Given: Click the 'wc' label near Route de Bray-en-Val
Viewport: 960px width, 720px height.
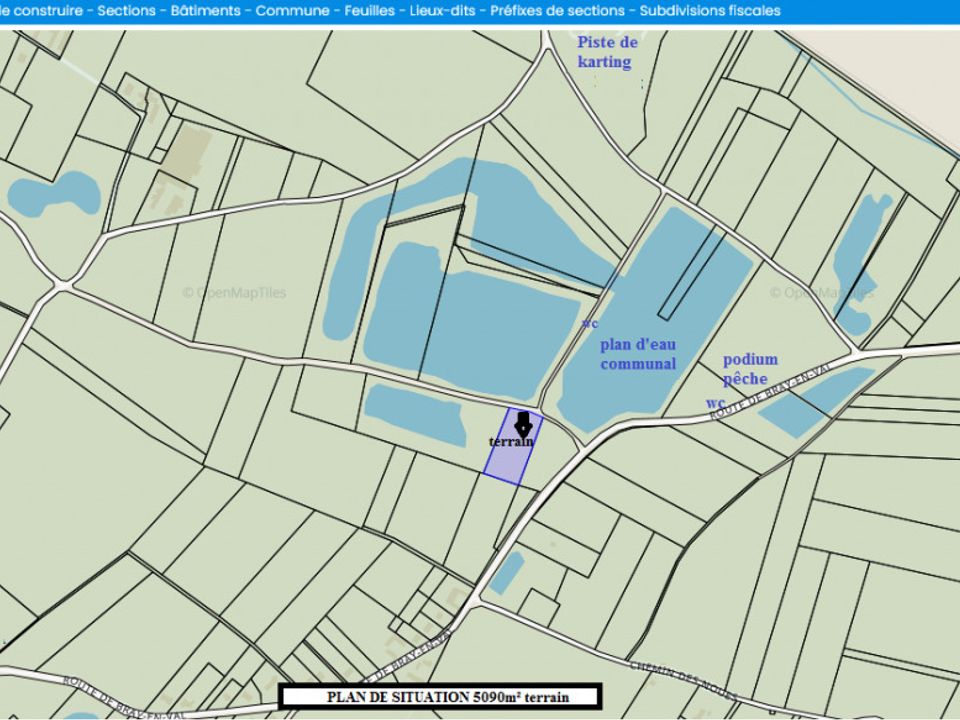Looking at the screenshot, I should tap(716, 403).
